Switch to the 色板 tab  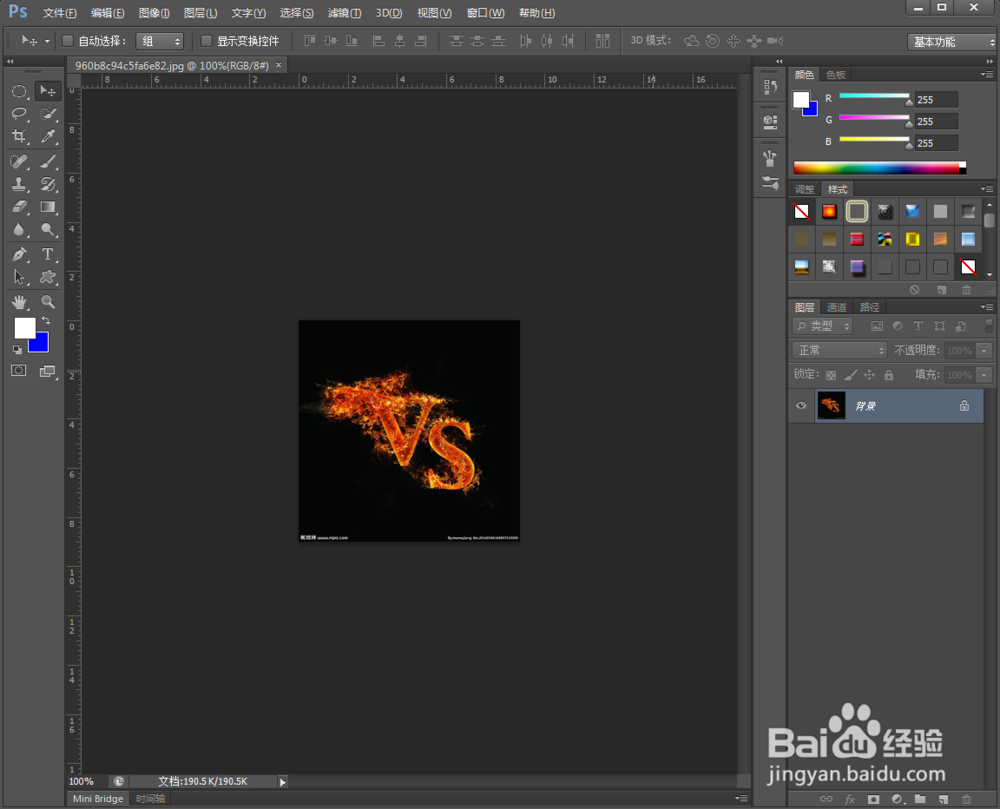(835, 75)
